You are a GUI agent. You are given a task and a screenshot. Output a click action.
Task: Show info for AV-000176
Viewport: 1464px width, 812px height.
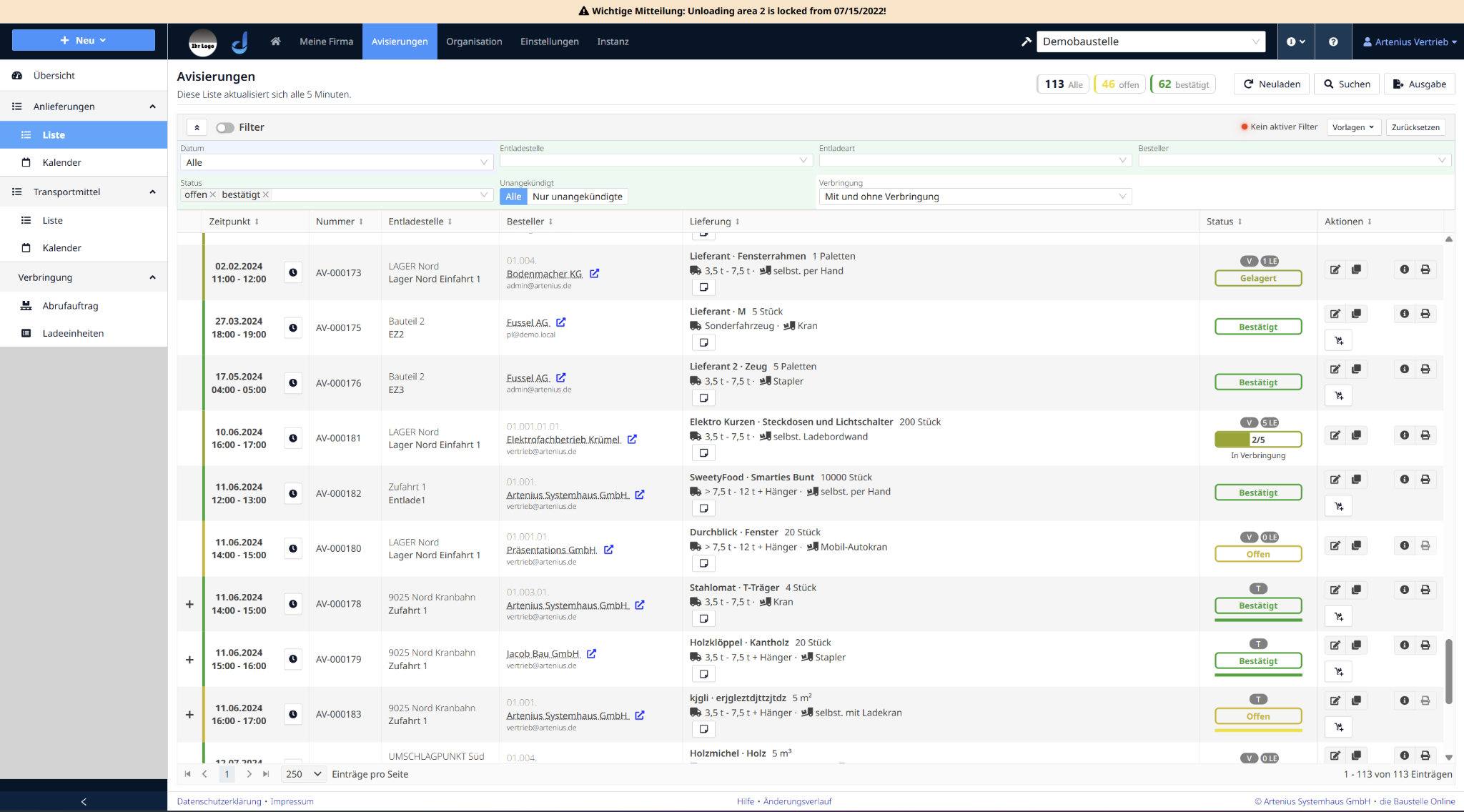pos(1405,369)
